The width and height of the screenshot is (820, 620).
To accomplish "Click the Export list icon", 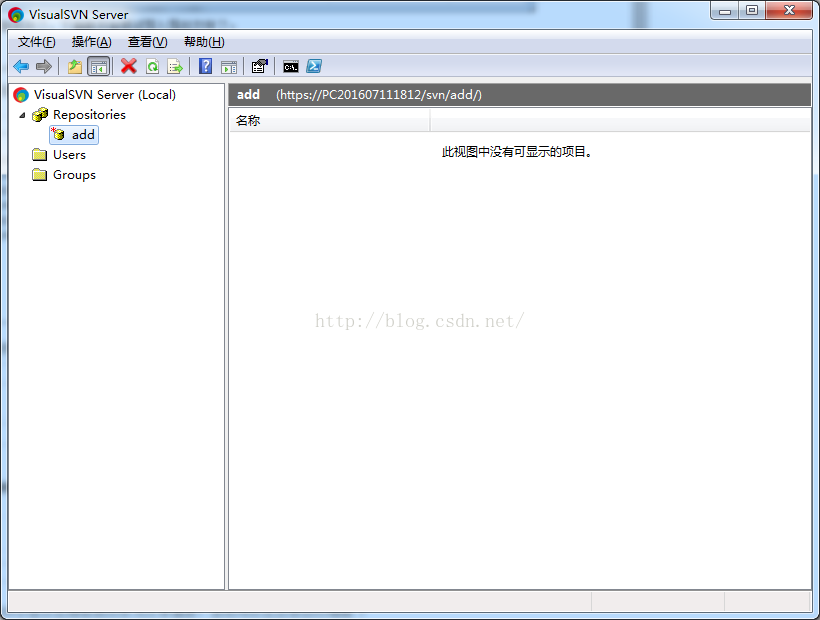I will click(x=175, y=66).
